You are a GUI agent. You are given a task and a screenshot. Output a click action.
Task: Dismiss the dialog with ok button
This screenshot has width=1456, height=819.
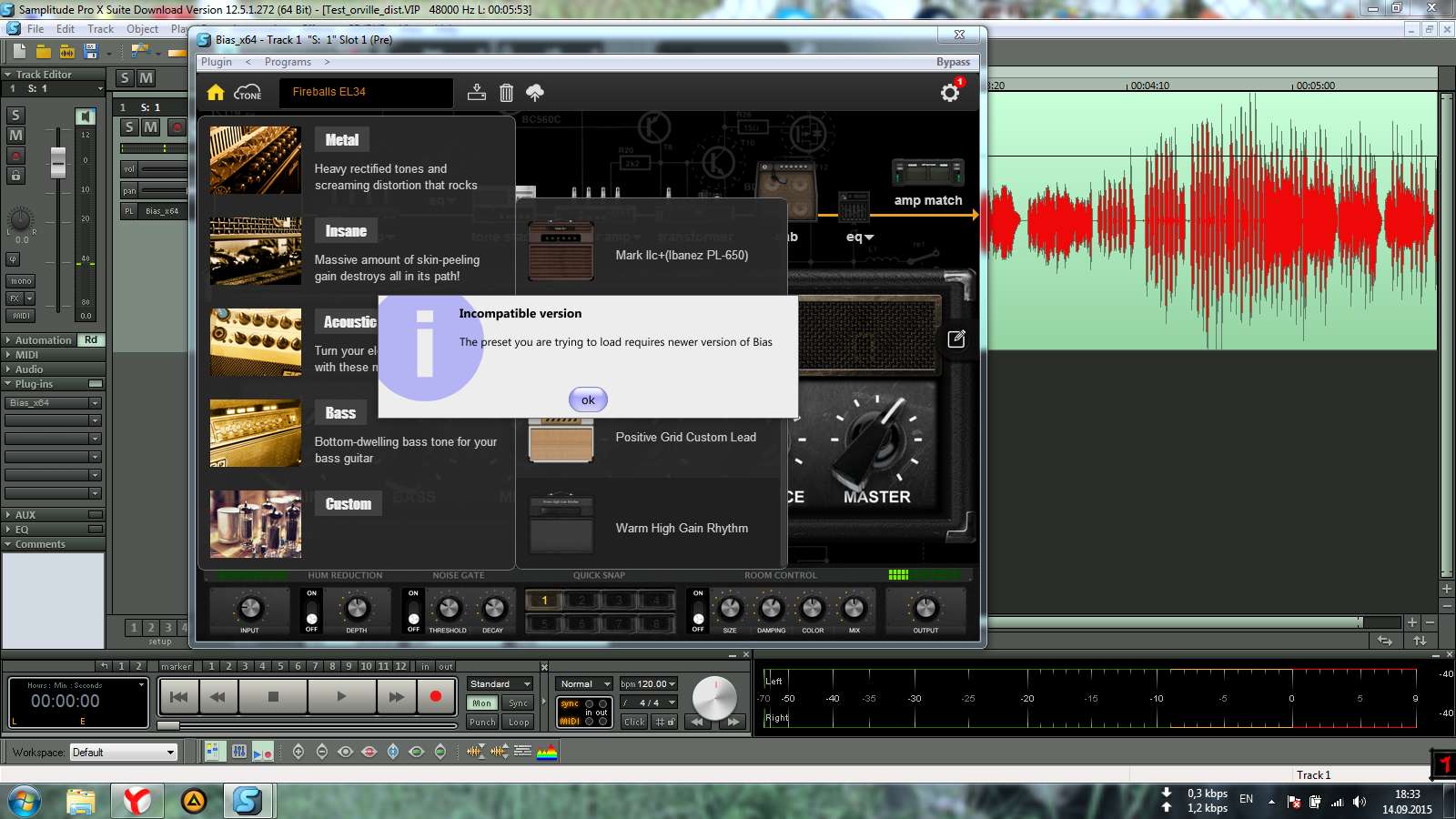[x=588, y=399]
